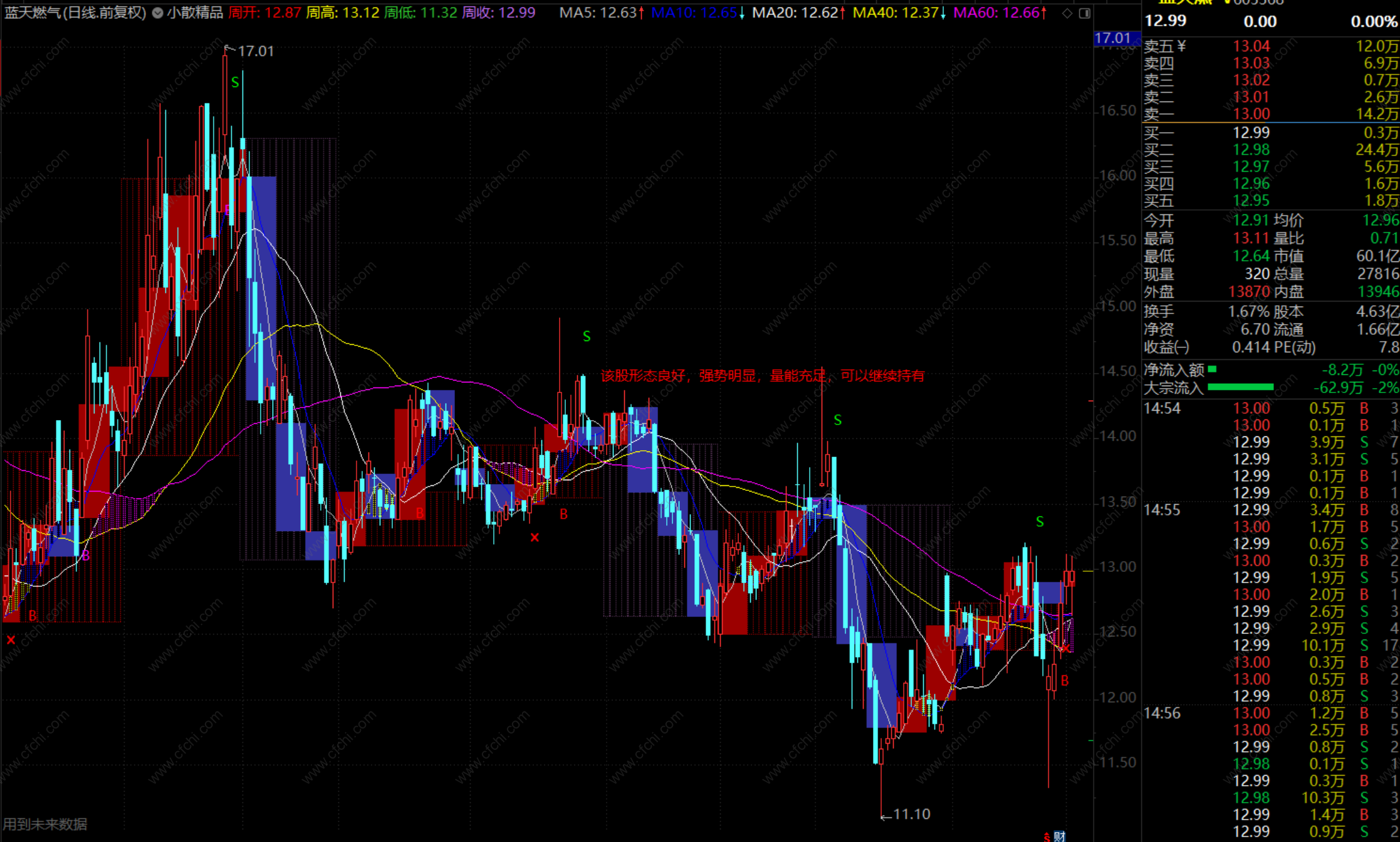
Task: Click the red S marker beside 财 icon
Action: 1047,836
